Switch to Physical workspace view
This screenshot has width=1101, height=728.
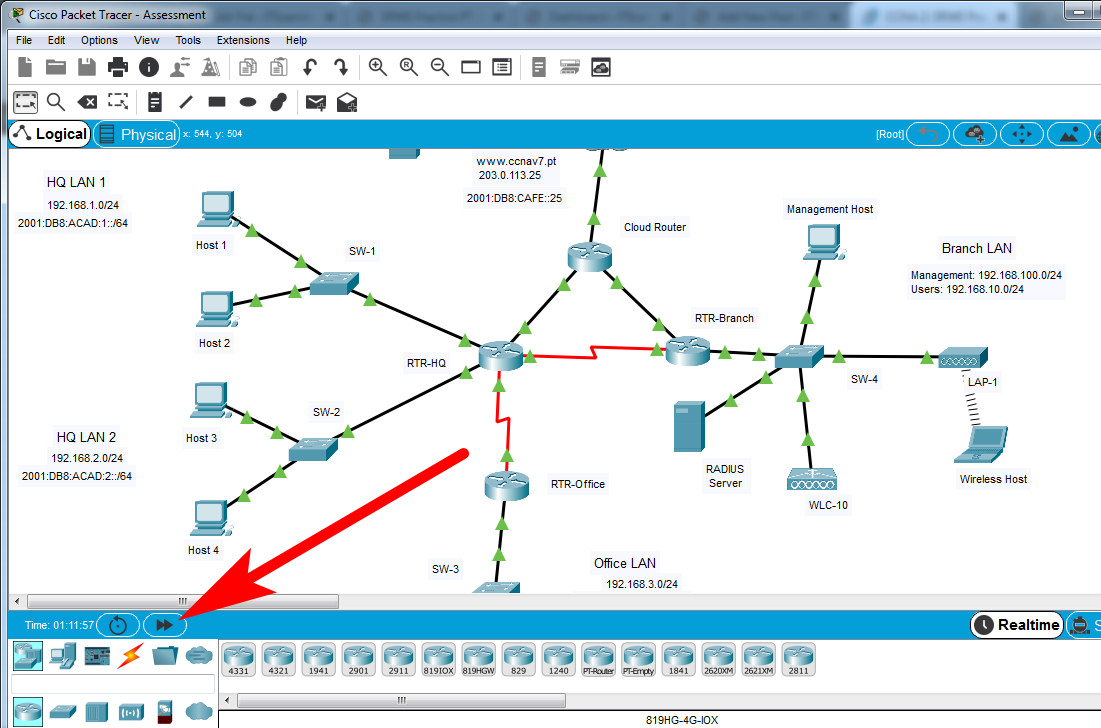tap(138, 134)
